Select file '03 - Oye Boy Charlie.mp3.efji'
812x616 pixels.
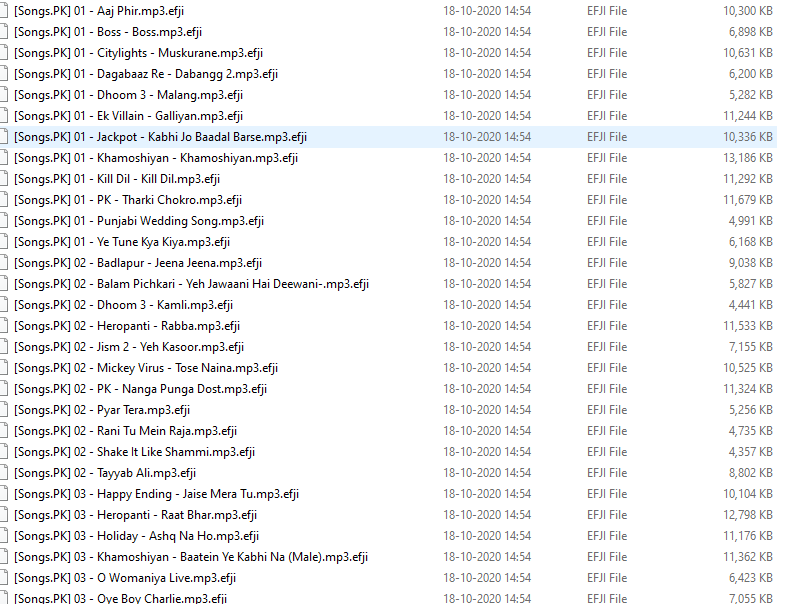pos(120,598)
